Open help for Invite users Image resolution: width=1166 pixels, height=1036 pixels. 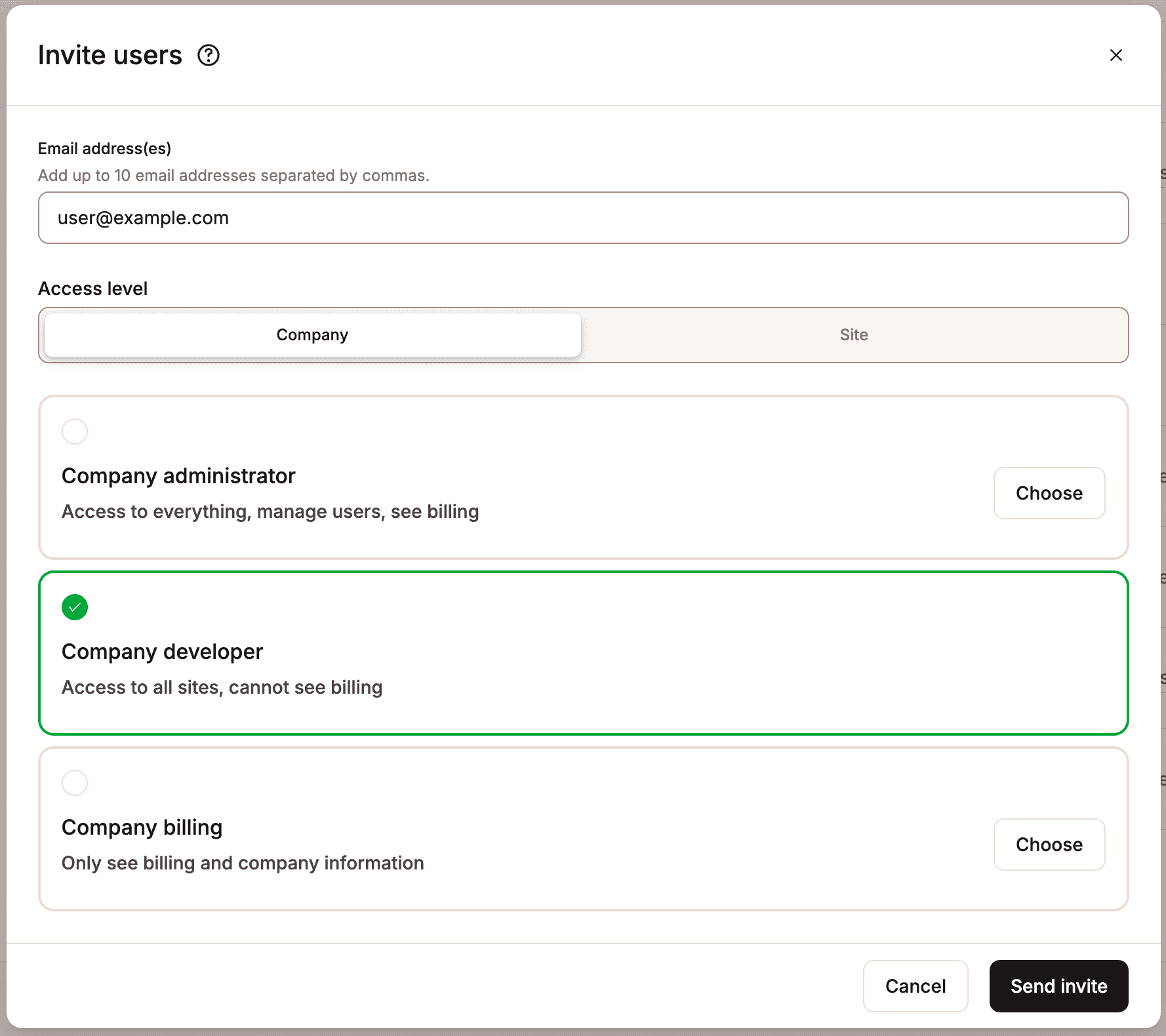click(x=208, y=55)
